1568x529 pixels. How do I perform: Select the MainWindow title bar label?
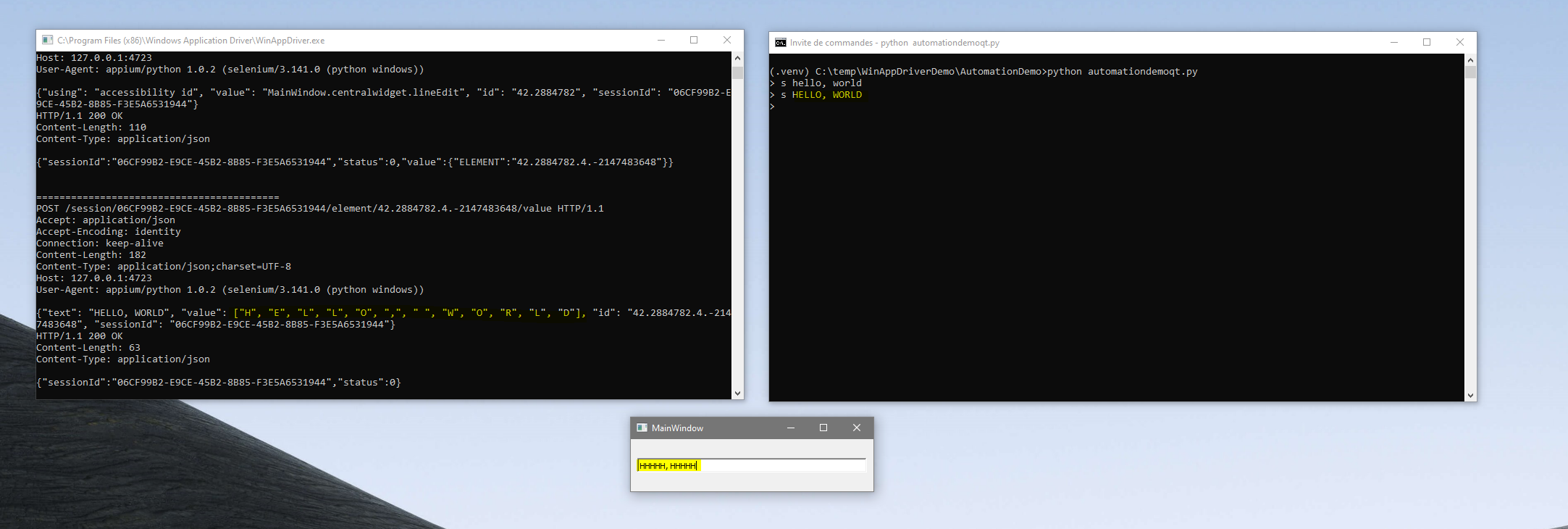pyautogui.click(x=677, y=428)
